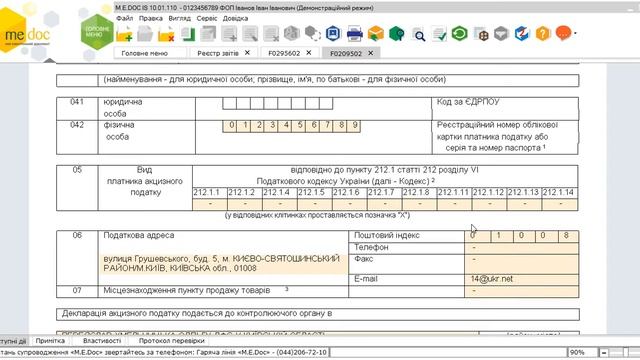
Task: Click the E-mail field with 14@ukr.net
Action: [522, 280]
